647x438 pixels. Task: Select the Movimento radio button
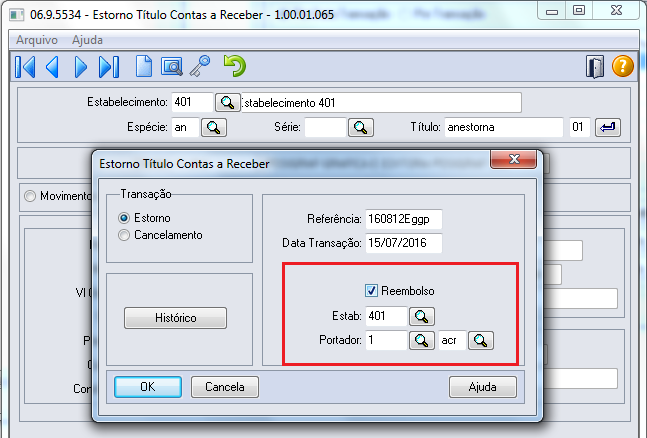point(30,196)
